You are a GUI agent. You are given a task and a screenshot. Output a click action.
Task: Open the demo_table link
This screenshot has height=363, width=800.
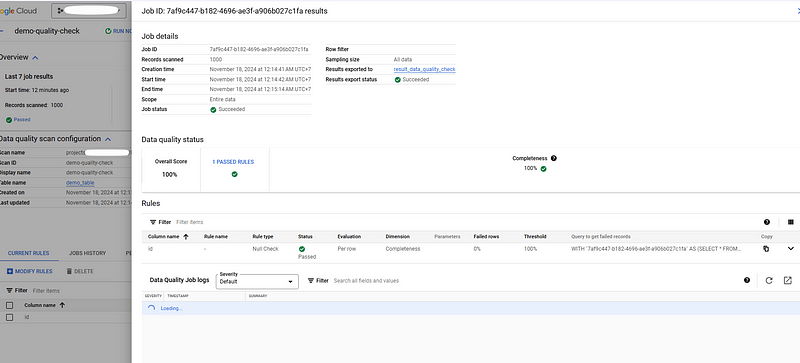point(80,183)
